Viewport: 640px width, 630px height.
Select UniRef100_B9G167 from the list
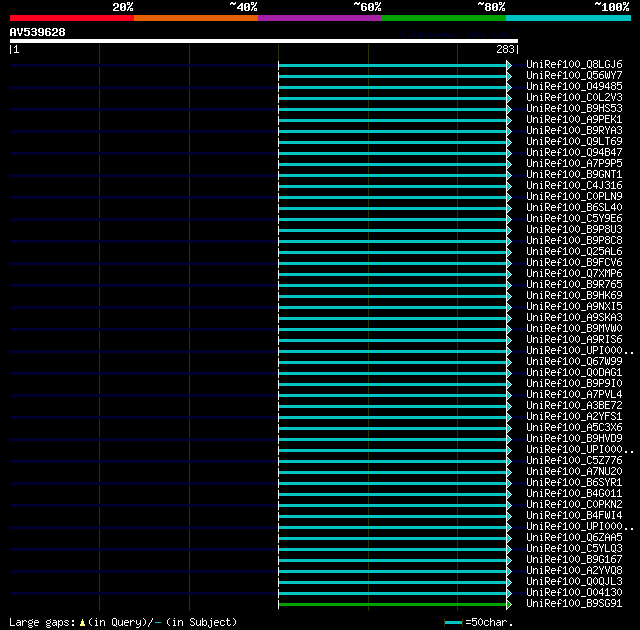[574, 560]
